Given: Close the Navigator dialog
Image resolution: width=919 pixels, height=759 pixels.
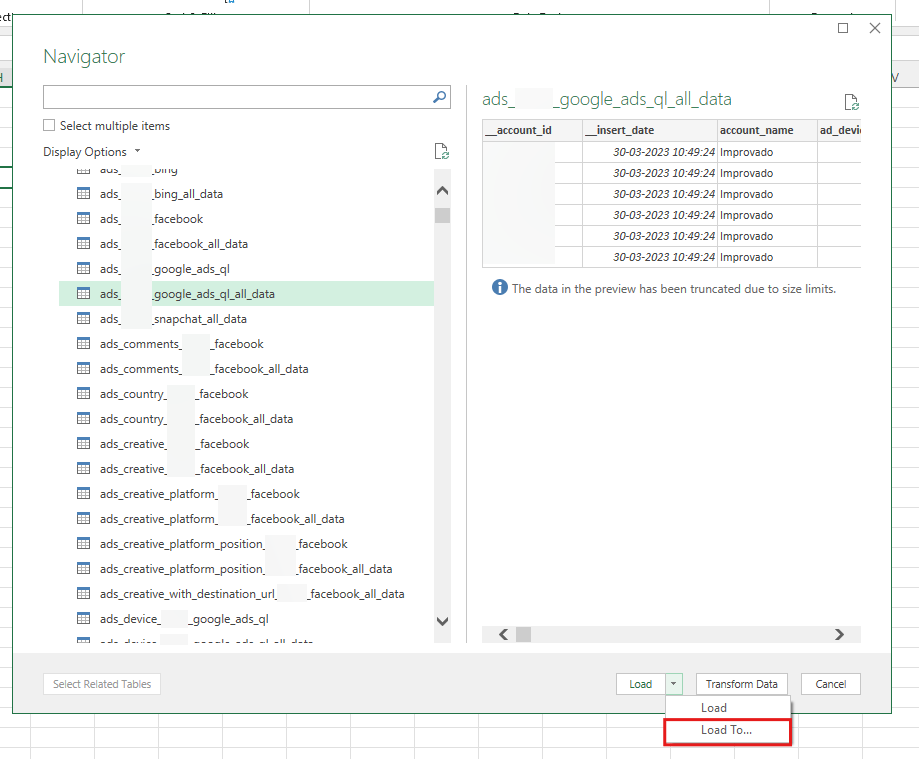Looking at the screenshot, I should (x=875, y=28).
